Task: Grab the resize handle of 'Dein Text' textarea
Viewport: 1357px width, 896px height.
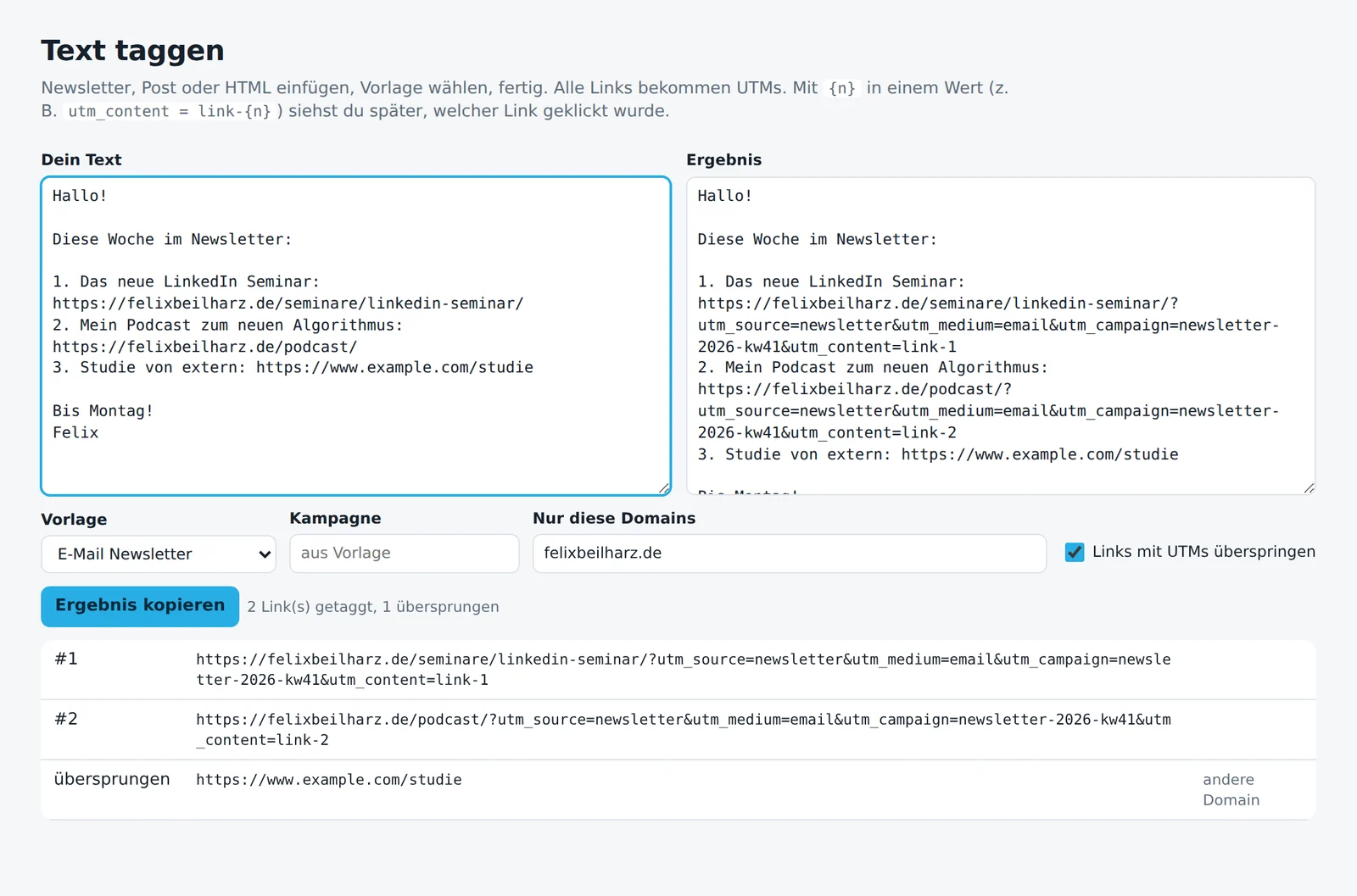Action: [x=664, y=488]
